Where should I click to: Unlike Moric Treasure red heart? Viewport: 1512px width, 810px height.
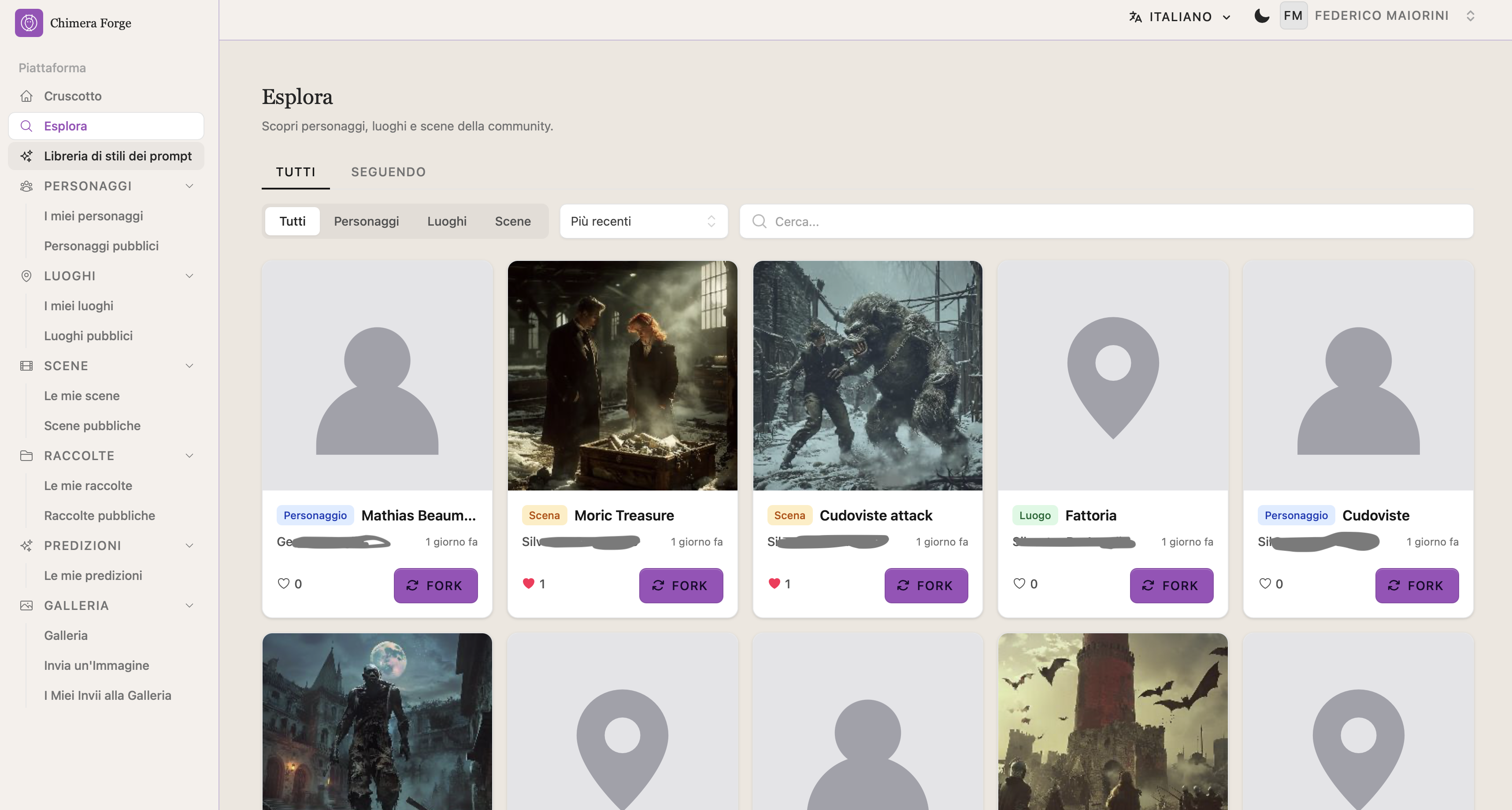pyautogui.click(x=528, y=583)
